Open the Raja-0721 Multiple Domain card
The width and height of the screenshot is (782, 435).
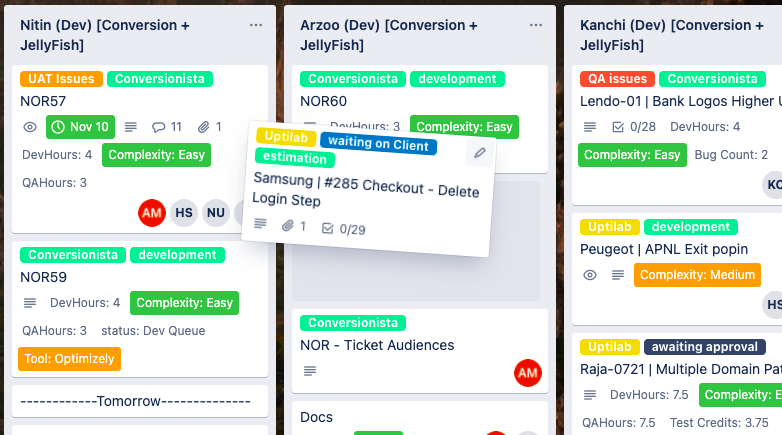click(680, 369)
